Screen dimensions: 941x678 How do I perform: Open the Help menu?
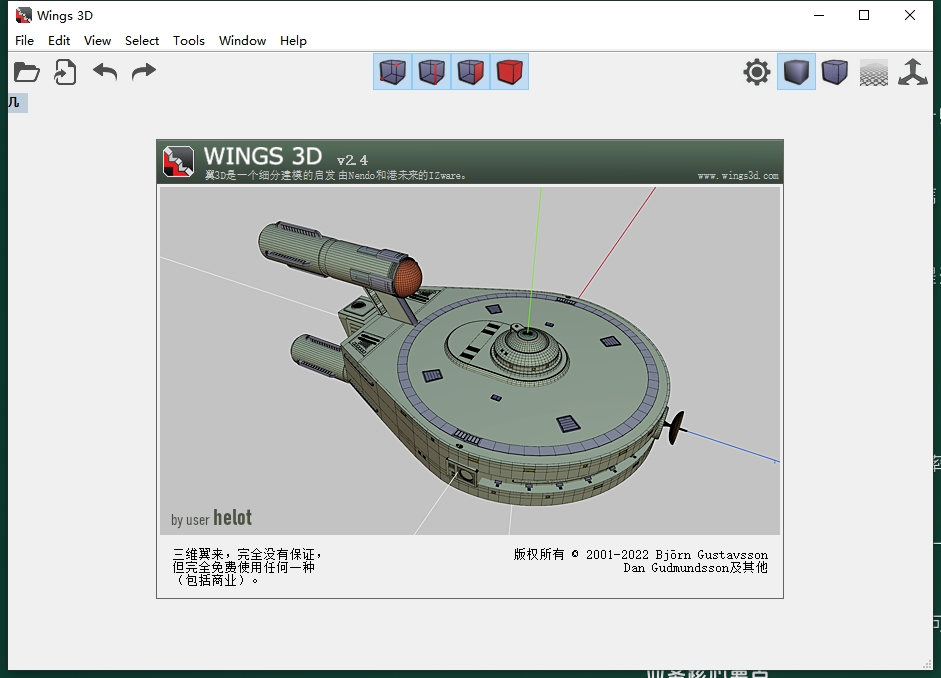click(x=293, y=40)
